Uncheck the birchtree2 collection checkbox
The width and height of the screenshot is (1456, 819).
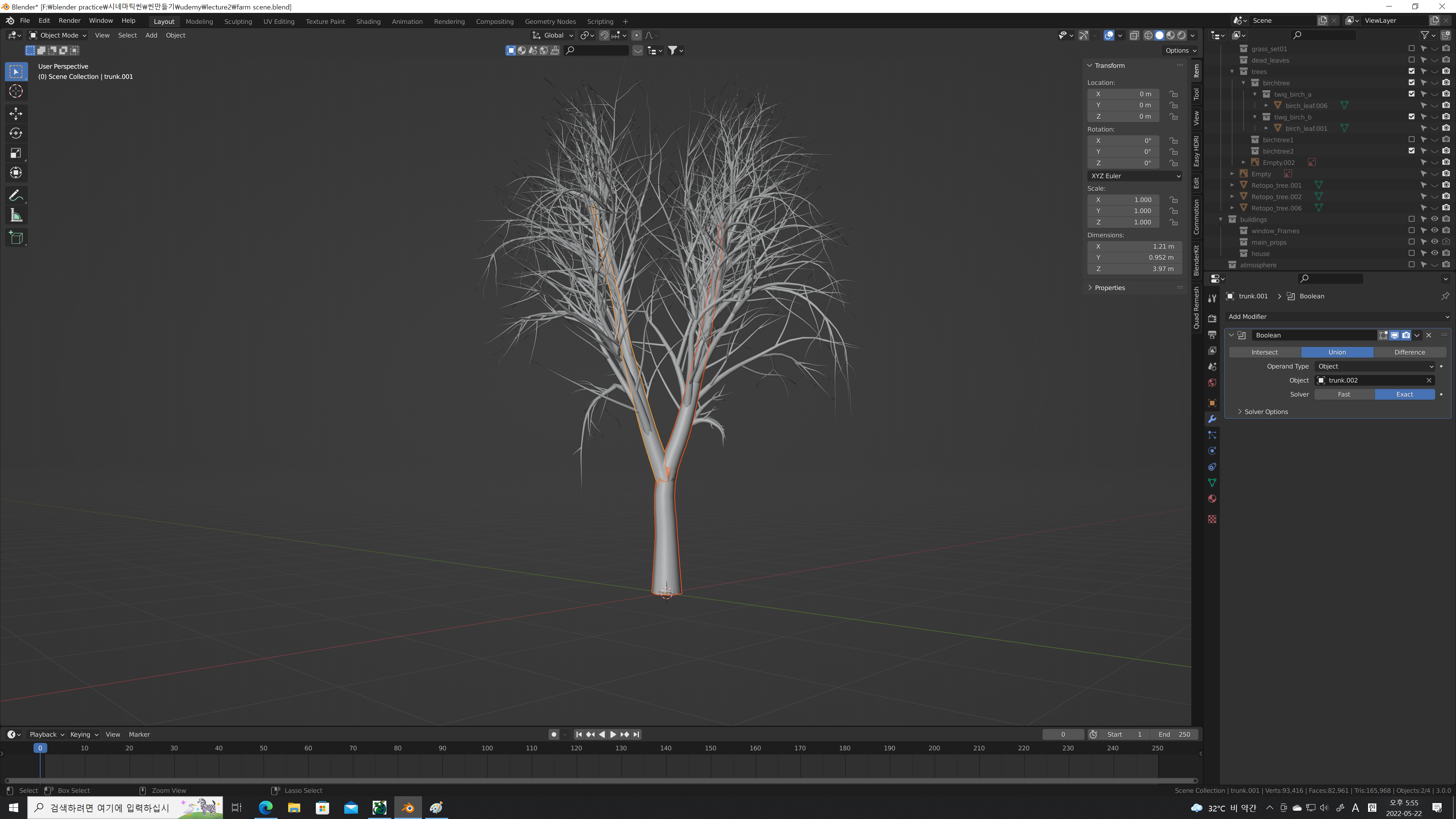point(1411,151)
